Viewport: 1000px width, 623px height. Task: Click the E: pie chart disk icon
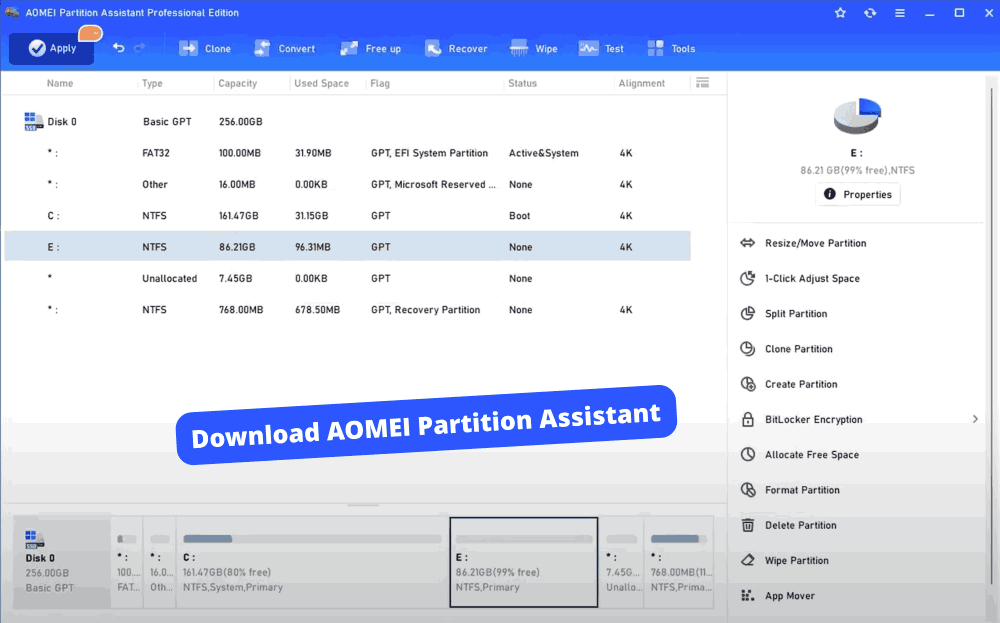(x=857, y=116)
